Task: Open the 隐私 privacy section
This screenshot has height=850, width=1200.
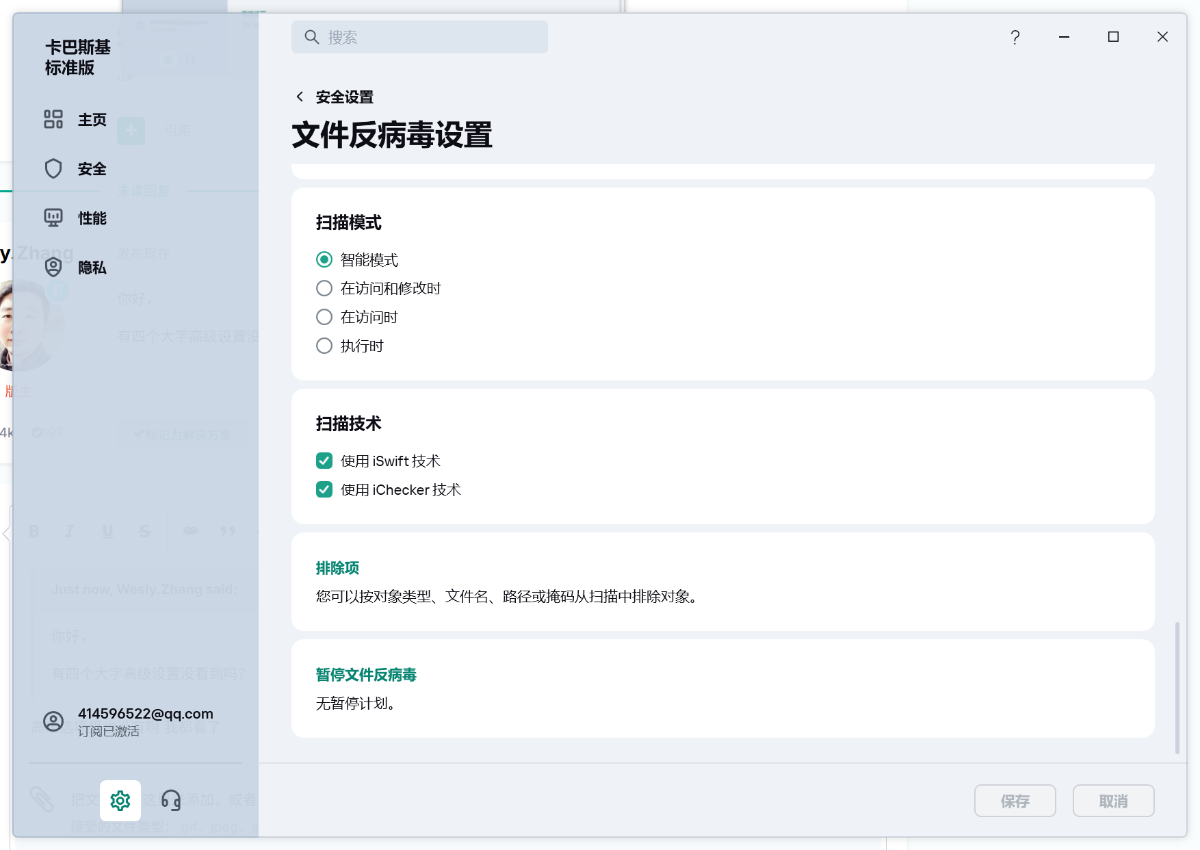Action: coord(92,268)
